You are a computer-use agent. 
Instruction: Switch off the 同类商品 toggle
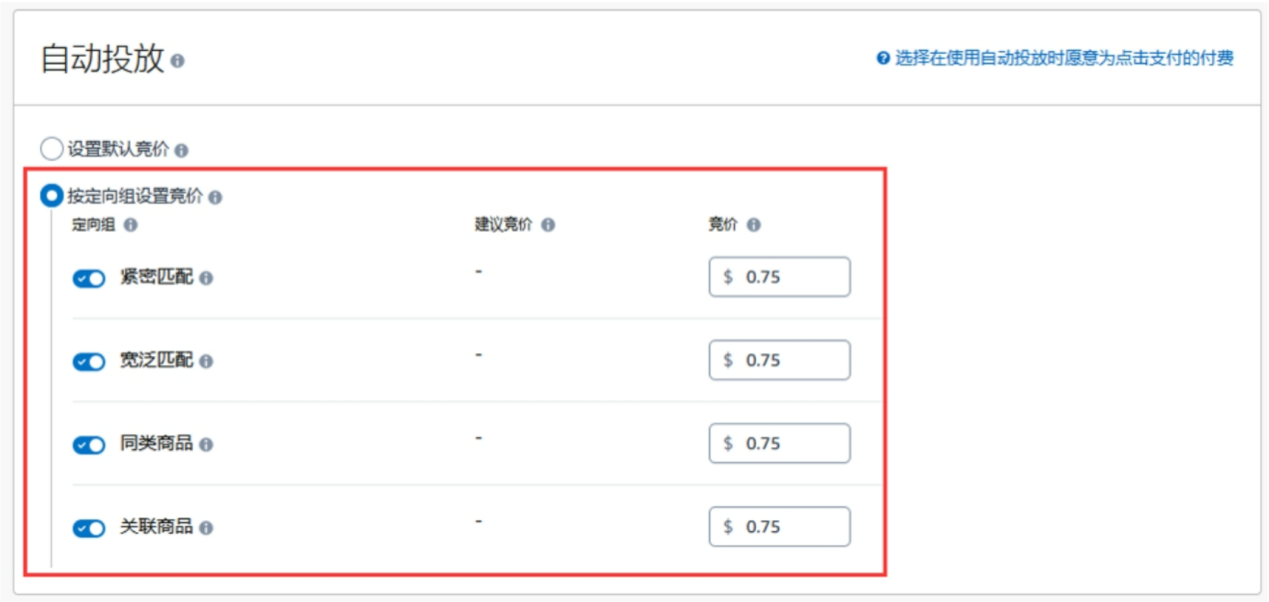[89, 445]
